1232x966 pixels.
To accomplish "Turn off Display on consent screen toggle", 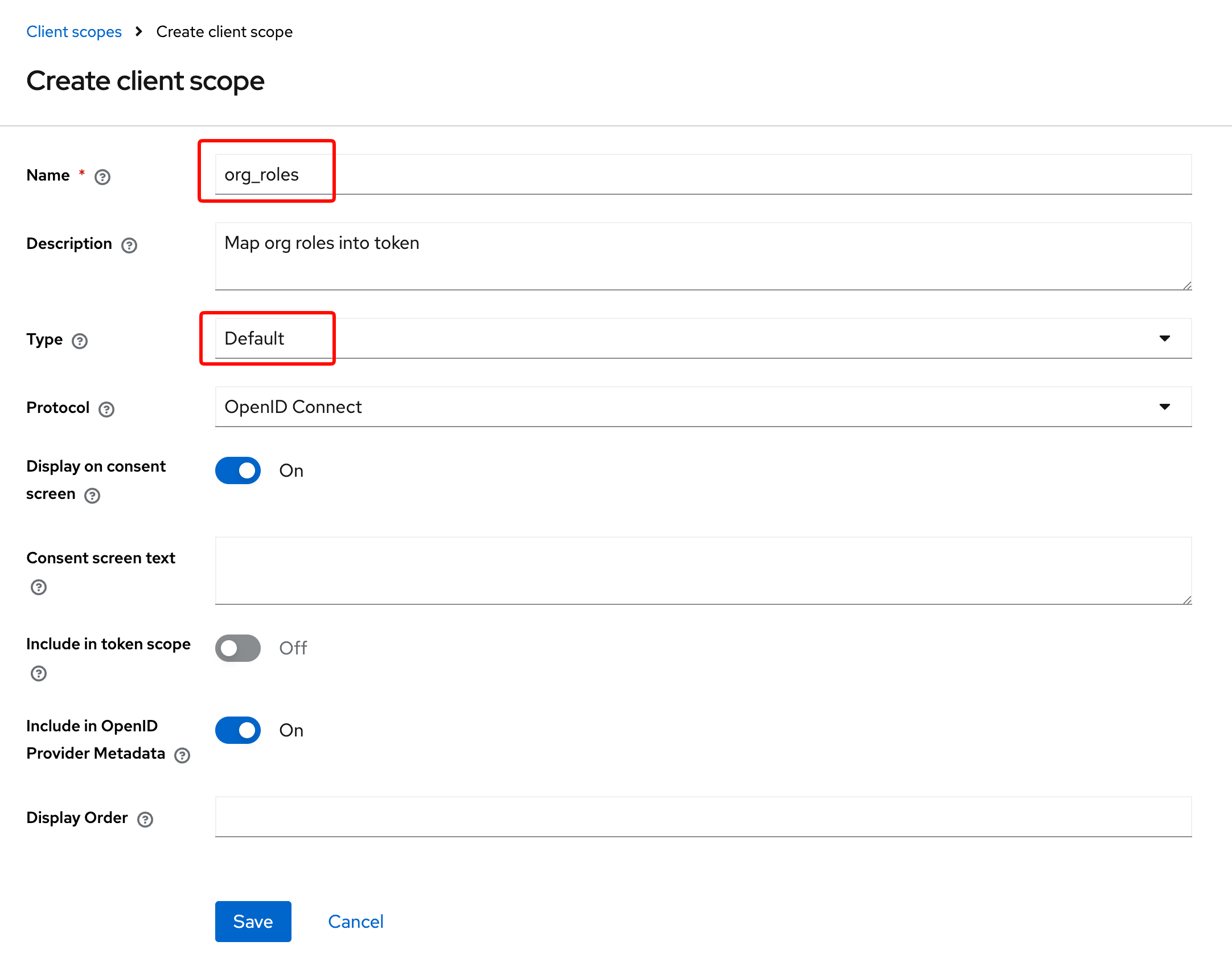I will (238, 470).
